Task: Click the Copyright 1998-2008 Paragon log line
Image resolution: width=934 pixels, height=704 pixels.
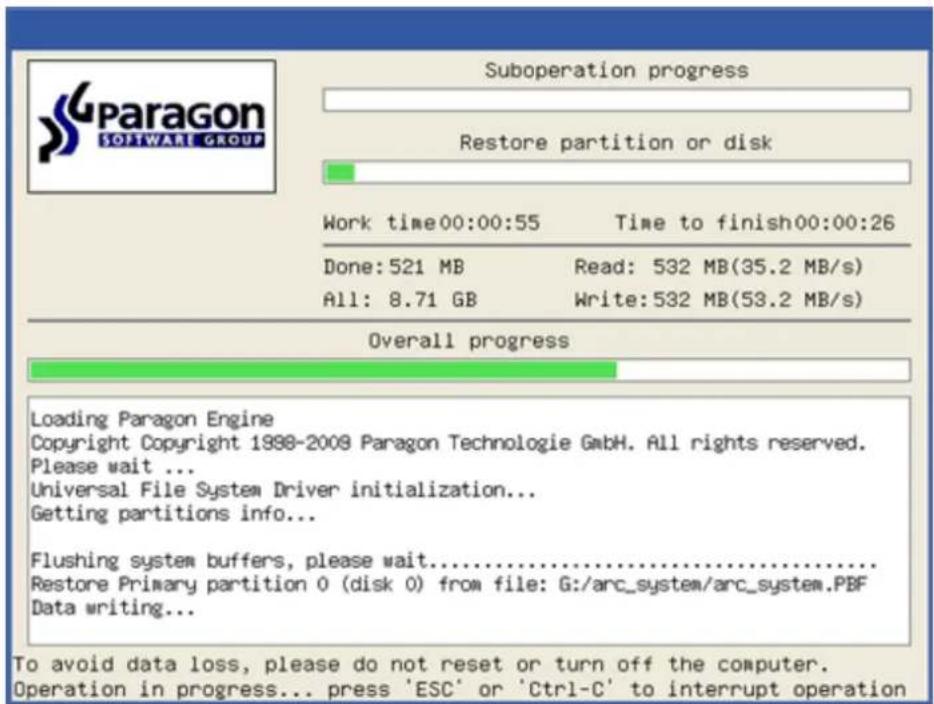Action: point(448,443)
